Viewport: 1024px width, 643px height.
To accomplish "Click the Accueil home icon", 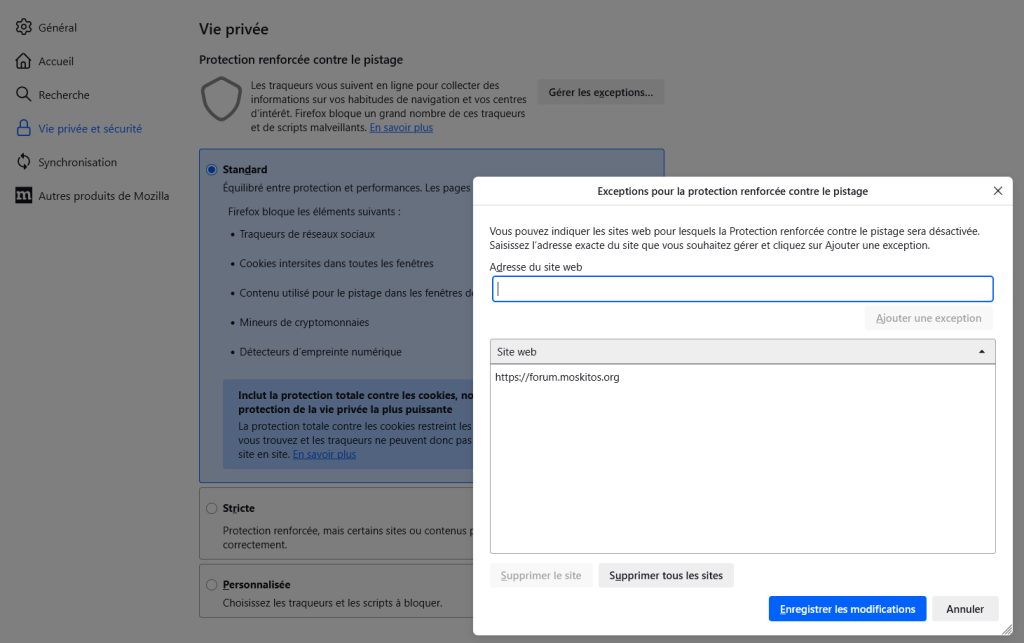I will point(24,61).
